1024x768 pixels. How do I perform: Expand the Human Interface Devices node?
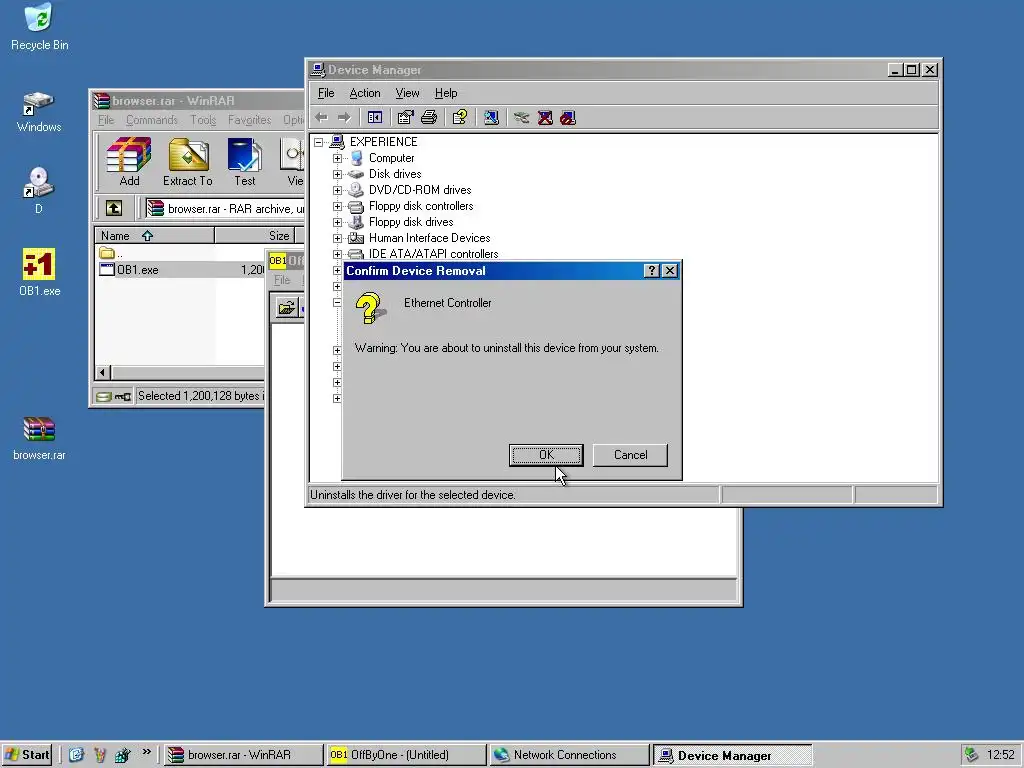pyautogui.click(x=337, y=238)
